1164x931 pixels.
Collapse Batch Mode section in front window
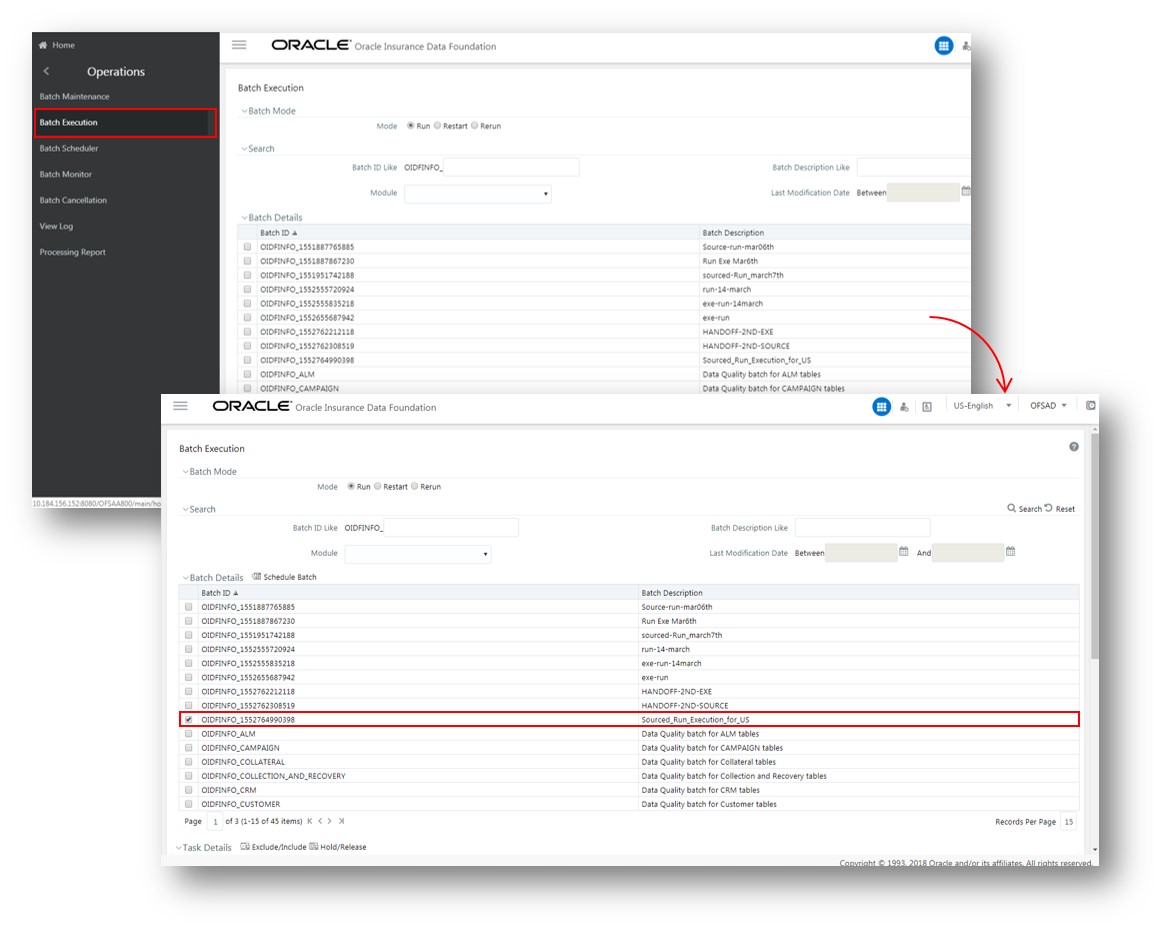pos(186,471)
